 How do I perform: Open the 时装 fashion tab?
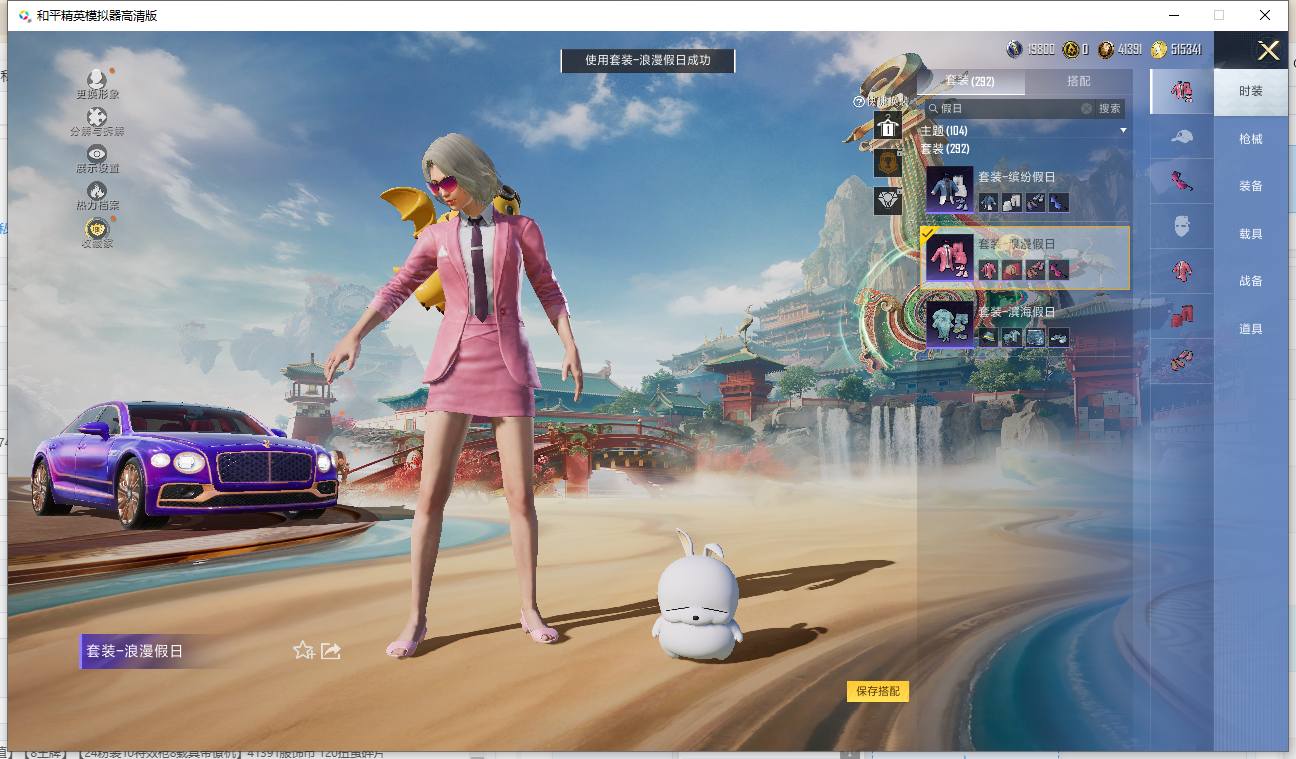click(x=1251, y=91)
